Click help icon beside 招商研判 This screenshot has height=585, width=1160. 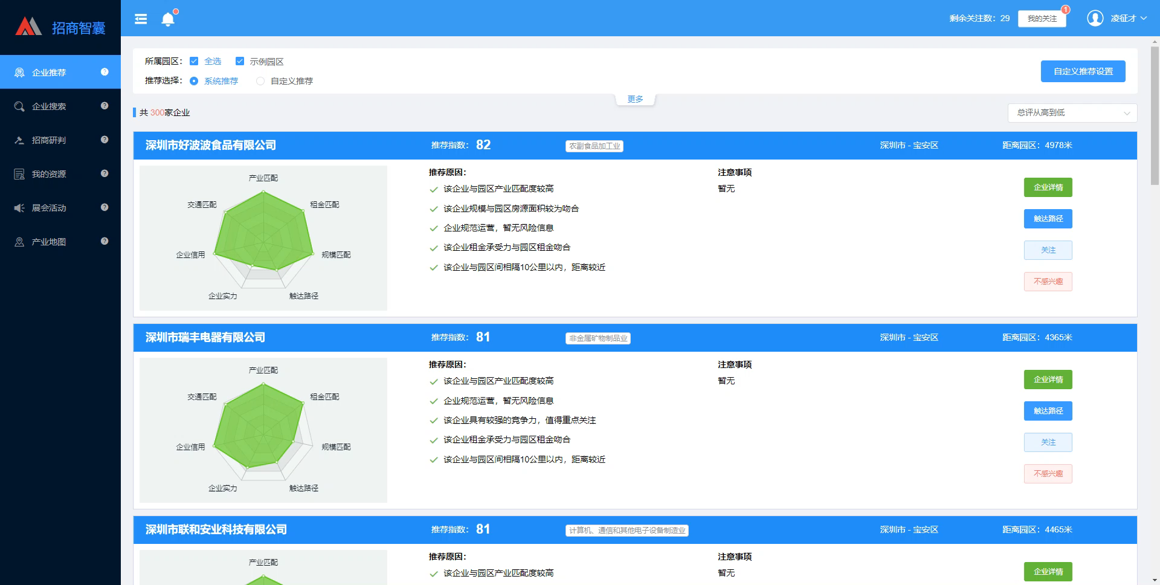click(x=104, y=140)
